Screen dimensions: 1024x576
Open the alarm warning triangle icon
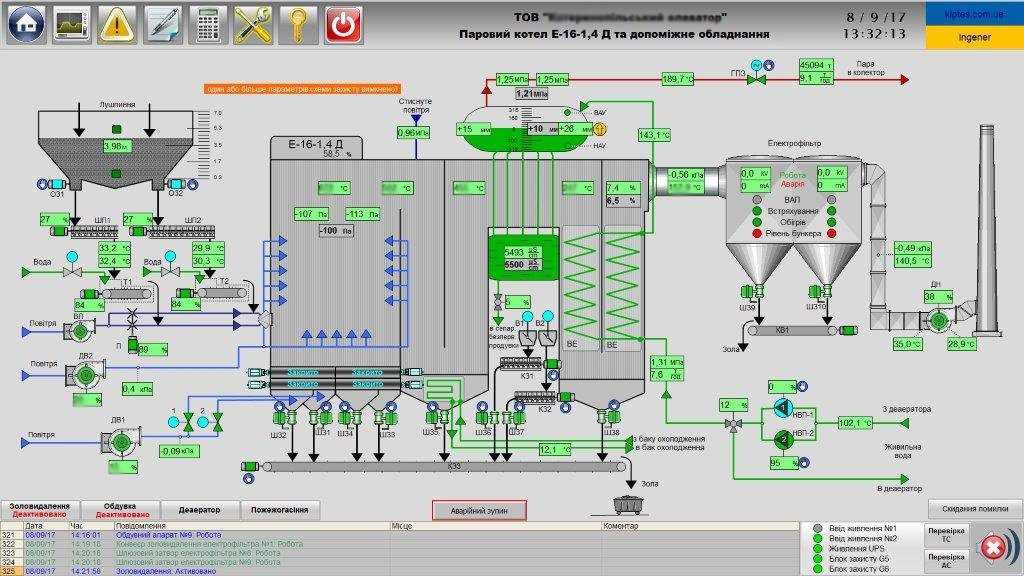coord(117,24)
